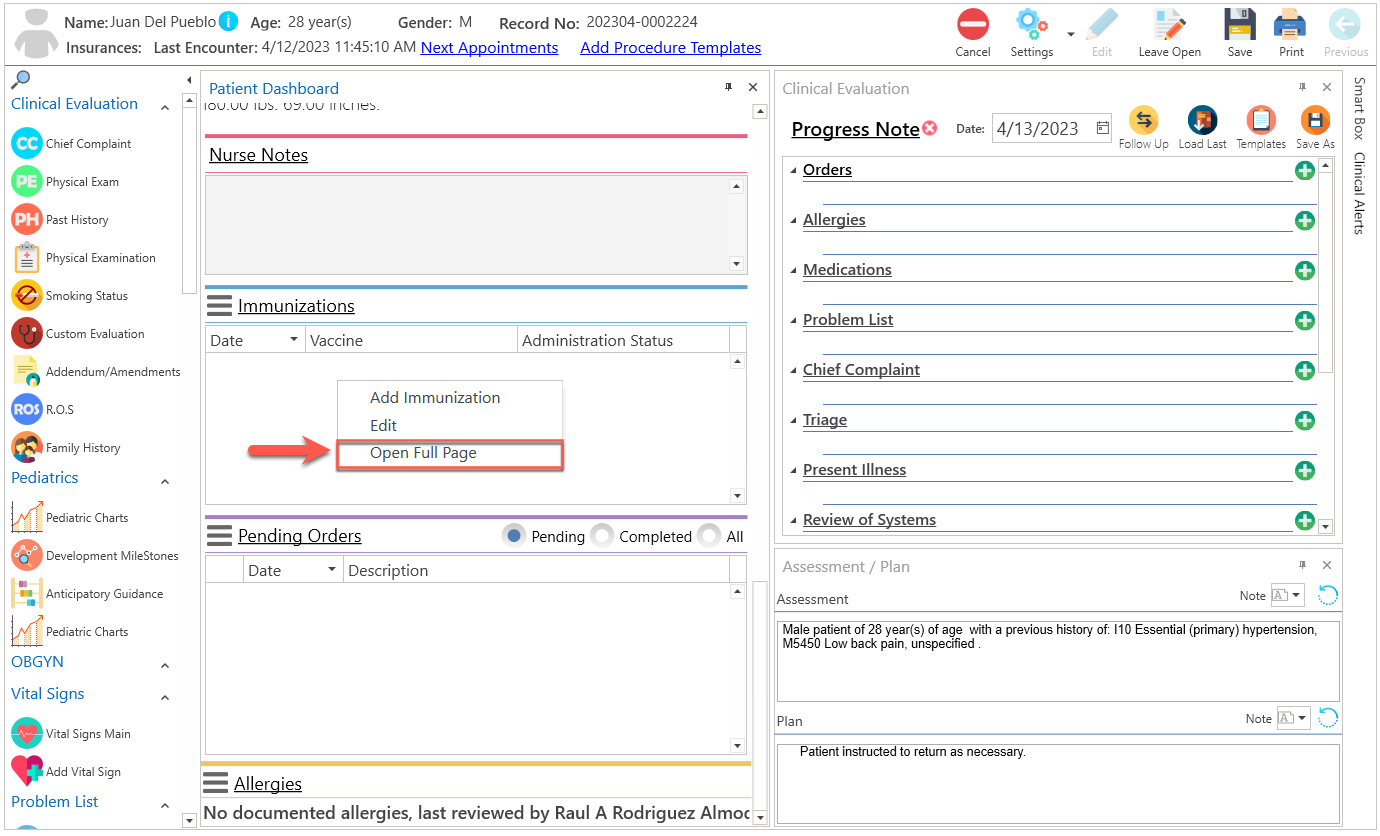This screenshot has width=1380, height=836.
Task: Click inside the Plan text box
Action: [1057, 783]
